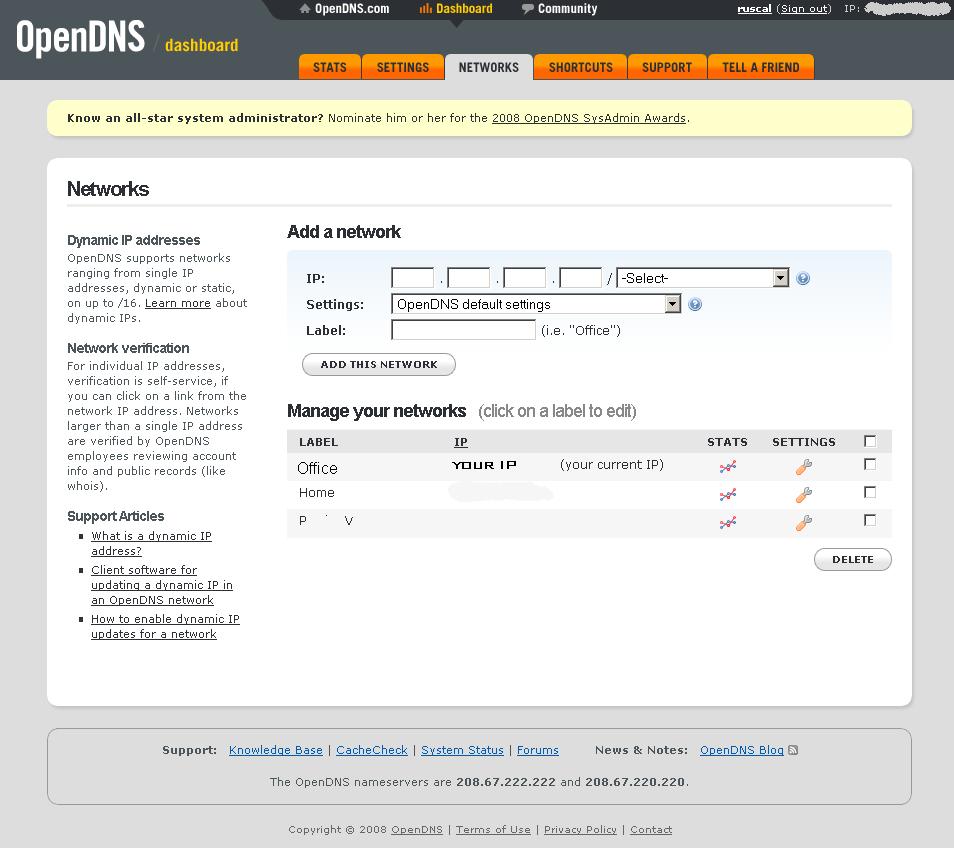
Task: Open the SUPPORT tab
Action: click(x=667, y=67)
